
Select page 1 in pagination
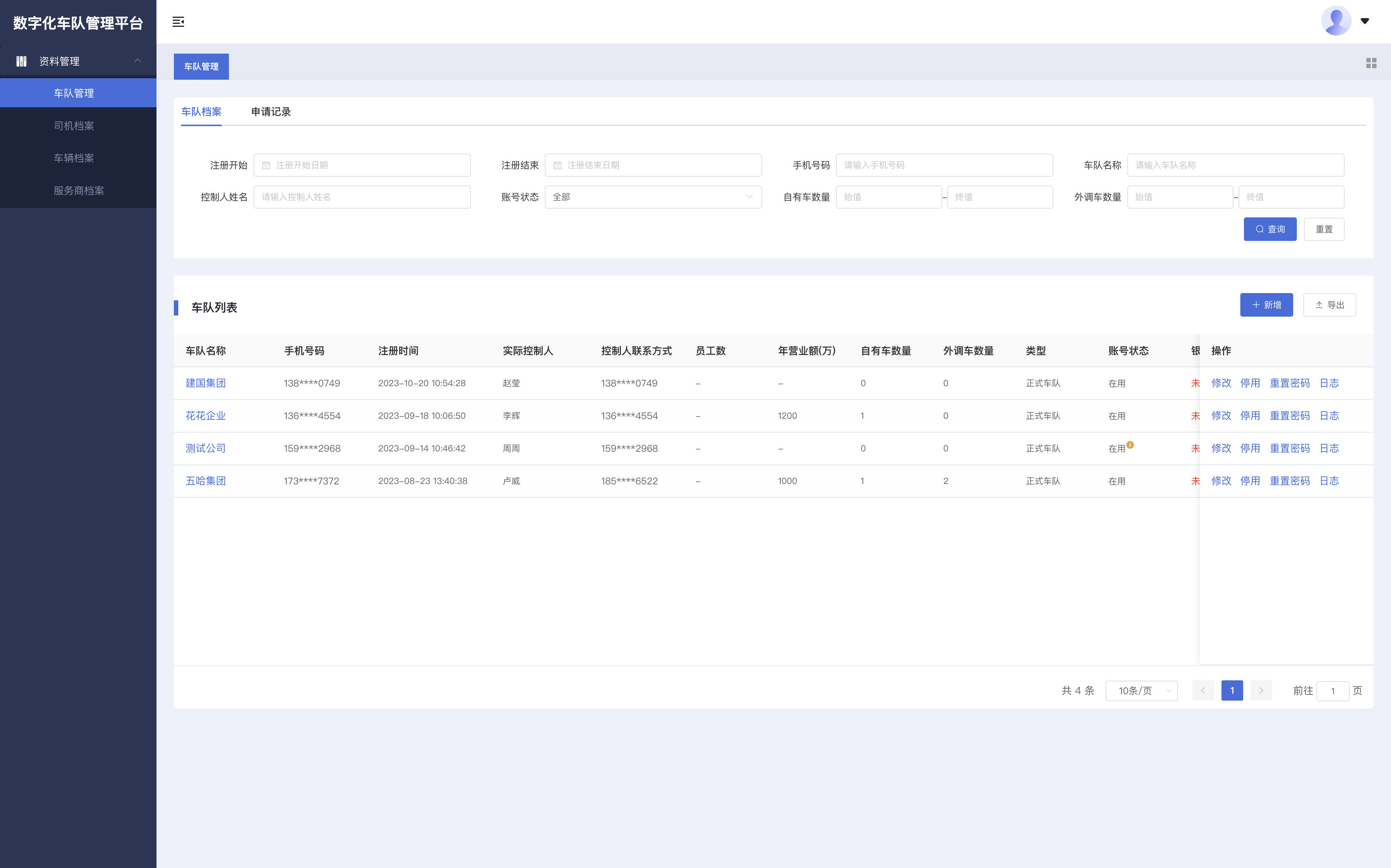pos(1232,690)
